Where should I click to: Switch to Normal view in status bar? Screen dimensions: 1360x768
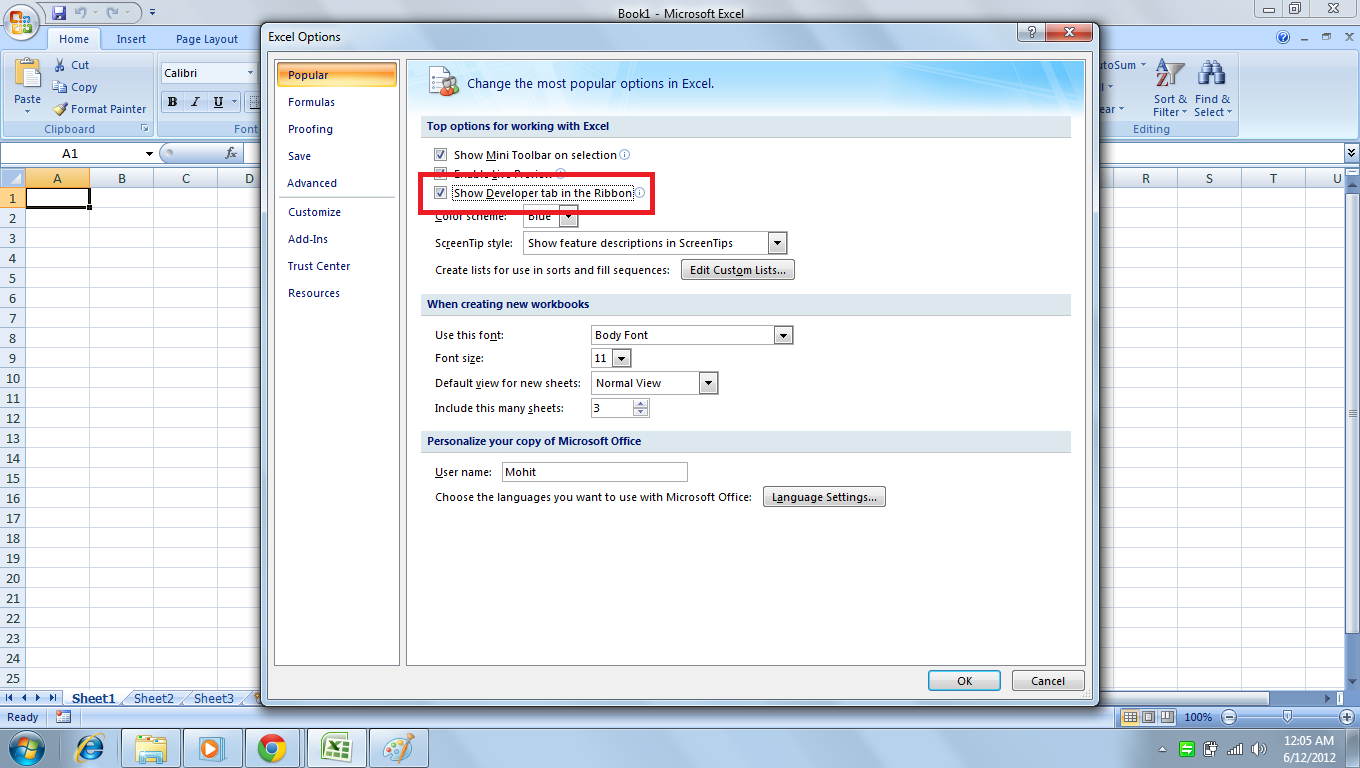point(1130,717)
